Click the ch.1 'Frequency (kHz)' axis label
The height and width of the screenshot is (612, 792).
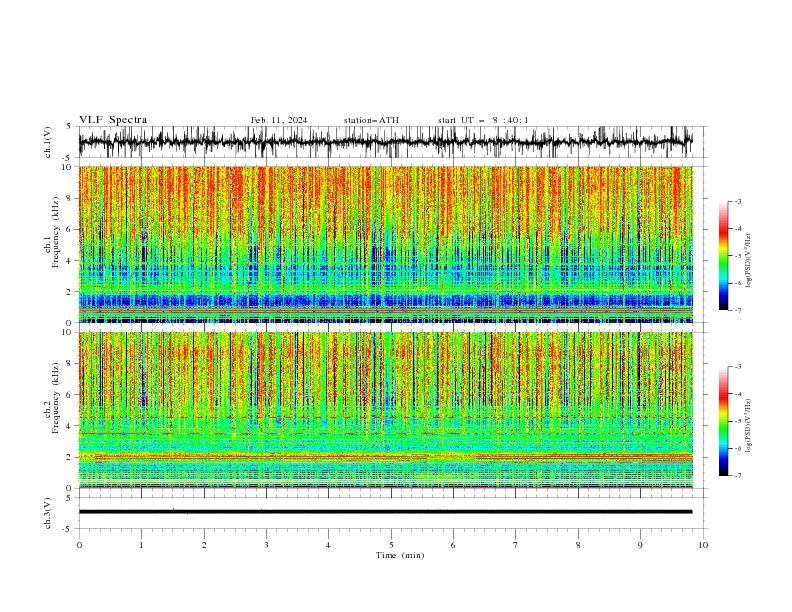[56, 232]
